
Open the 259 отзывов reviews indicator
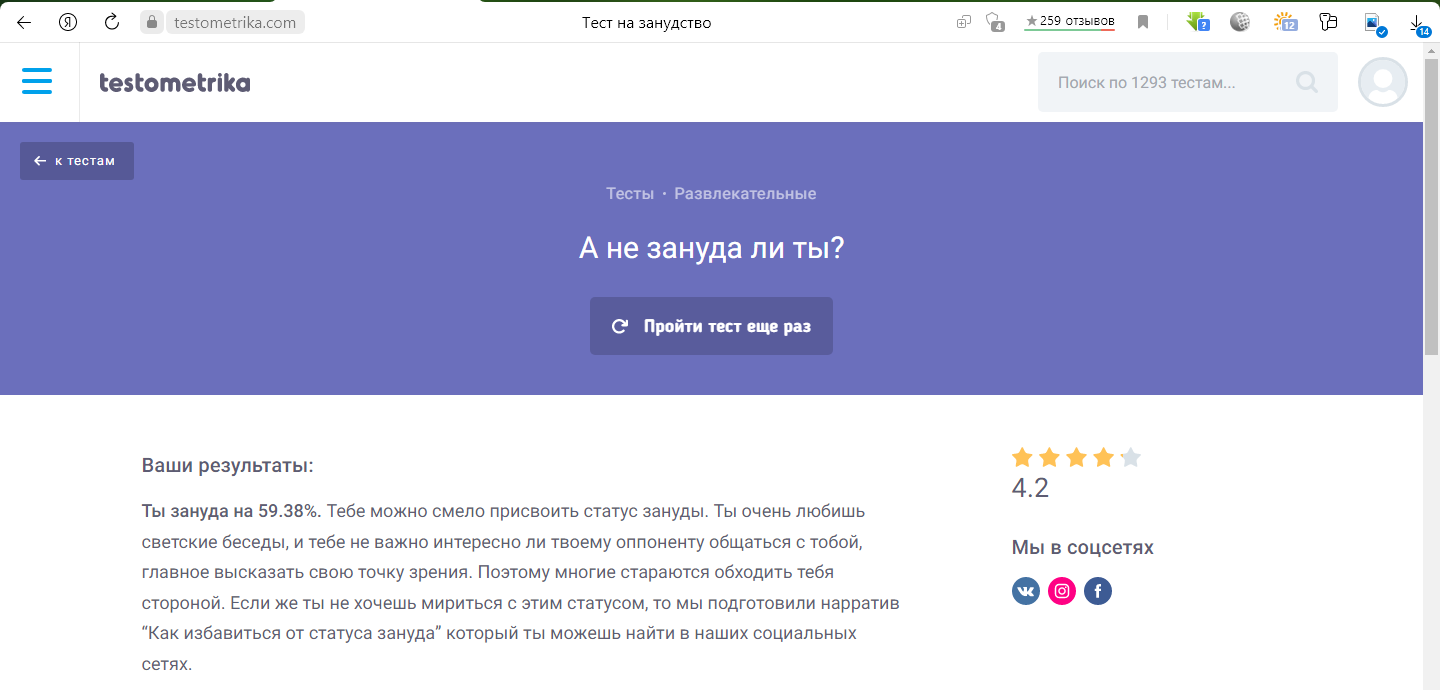pos(1069,21)
